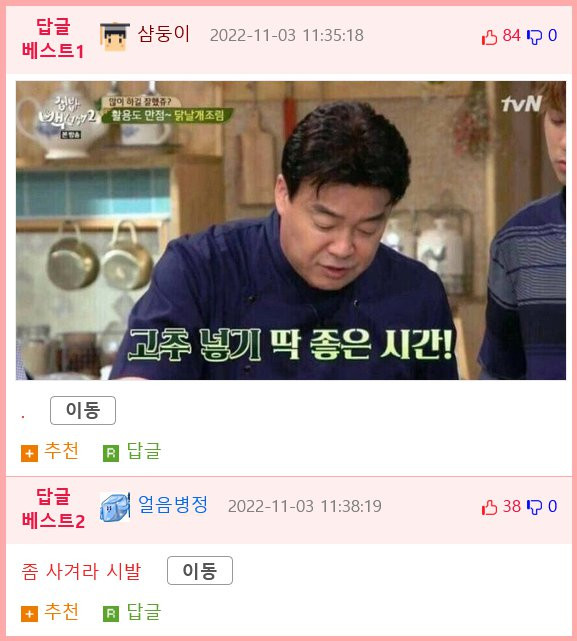Image resolution: width=577 pixels, height=641 pixels.
Task: Click orange plus icon under second comment
Action: [29, 614]
